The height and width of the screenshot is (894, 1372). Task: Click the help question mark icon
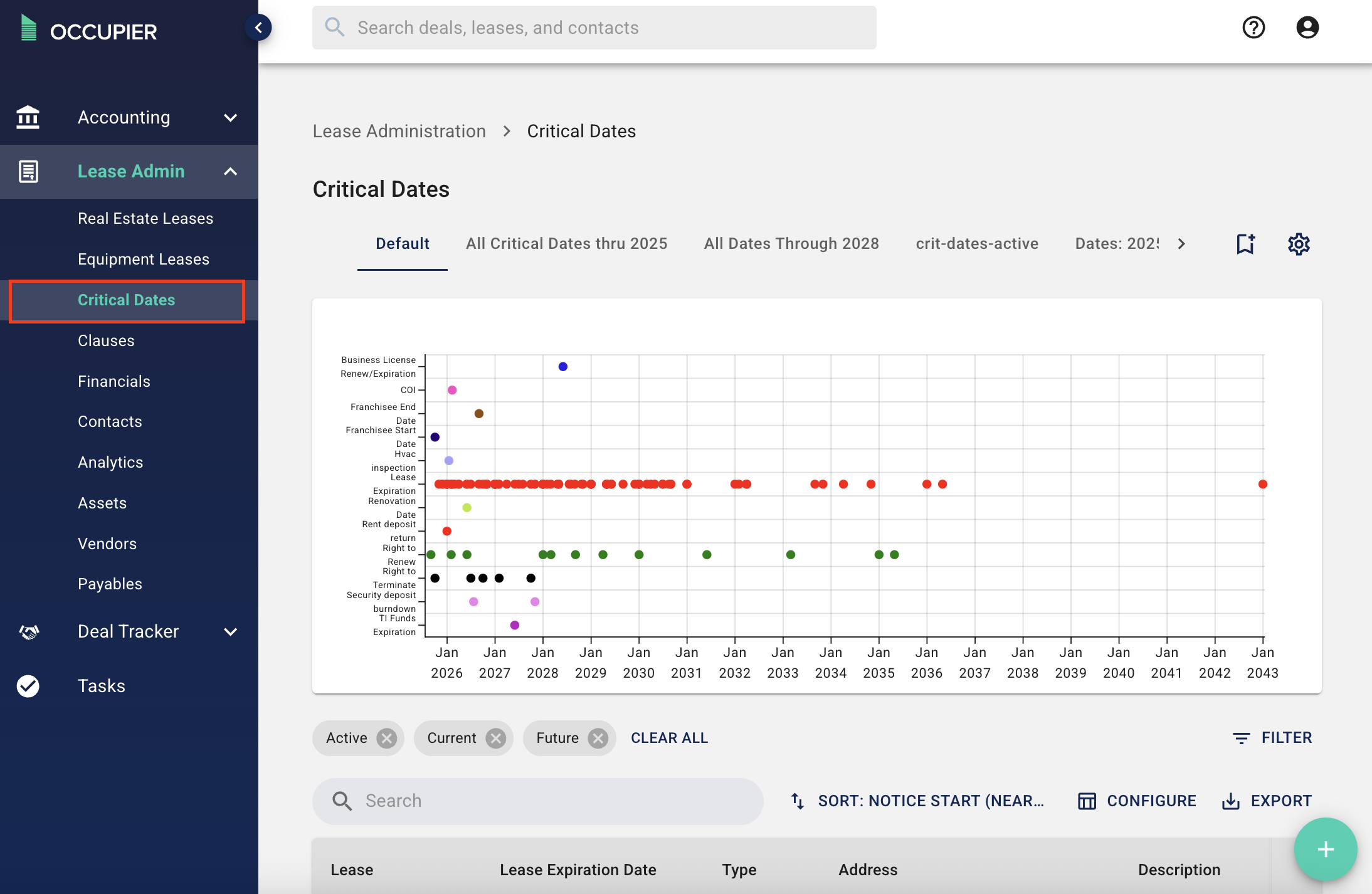(x=1253, y=28)
